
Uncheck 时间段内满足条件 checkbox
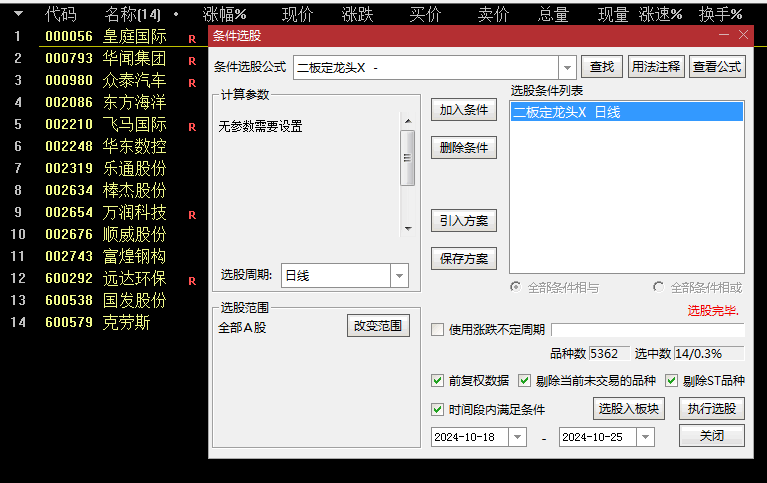click(x=437, y=409)
